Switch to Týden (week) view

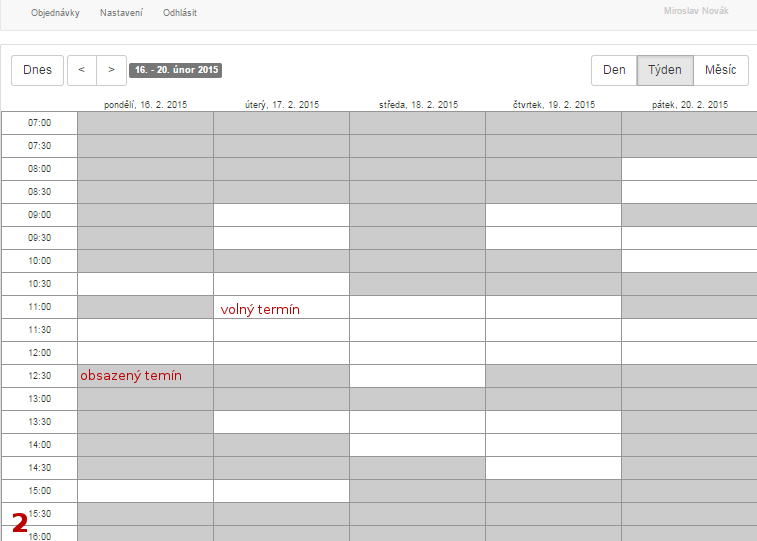(664, 70)
